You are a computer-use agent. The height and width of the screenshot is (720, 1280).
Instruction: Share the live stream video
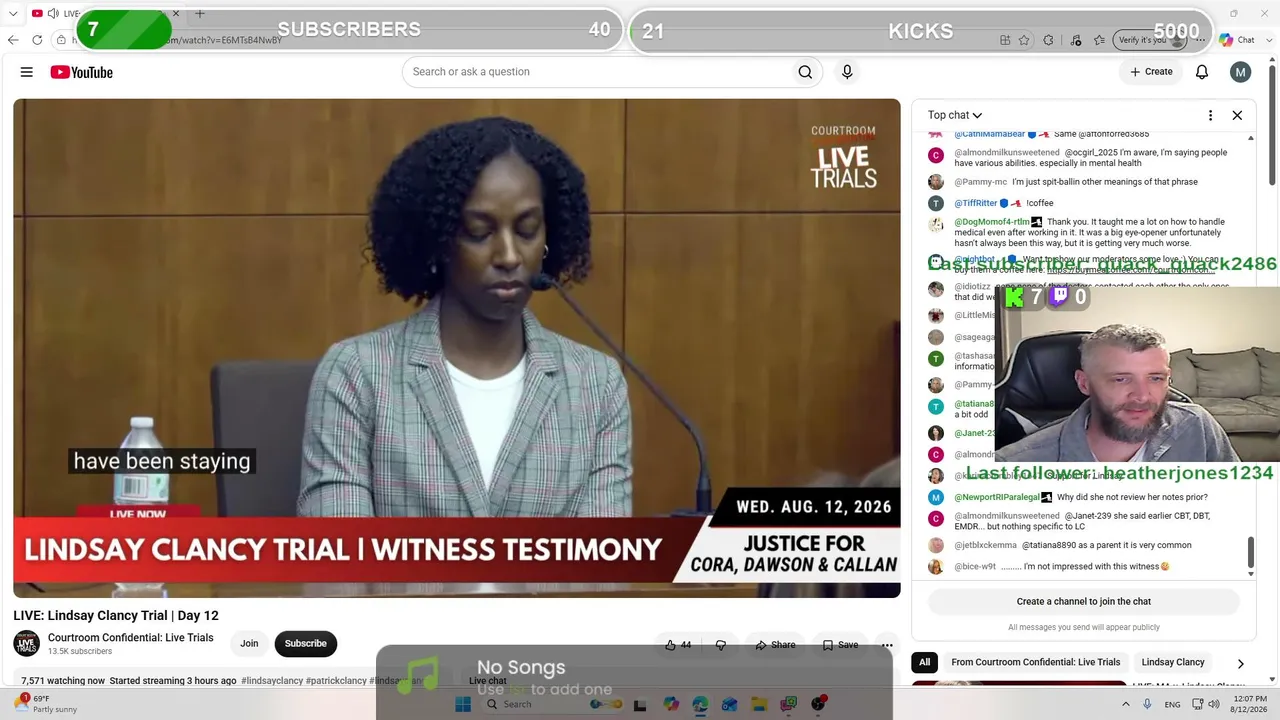[775, 645]
